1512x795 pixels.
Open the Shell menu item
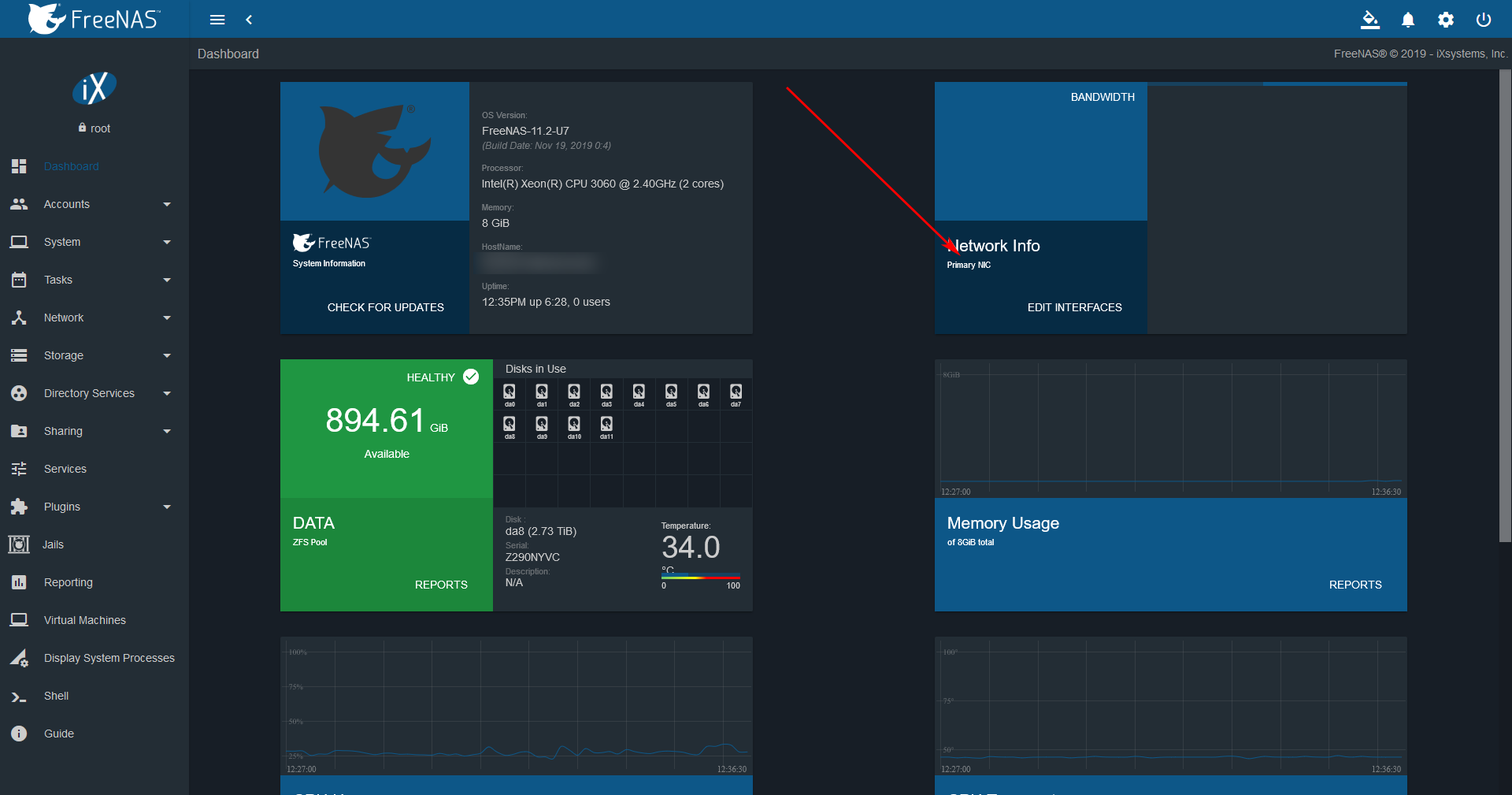pos(94,696)
